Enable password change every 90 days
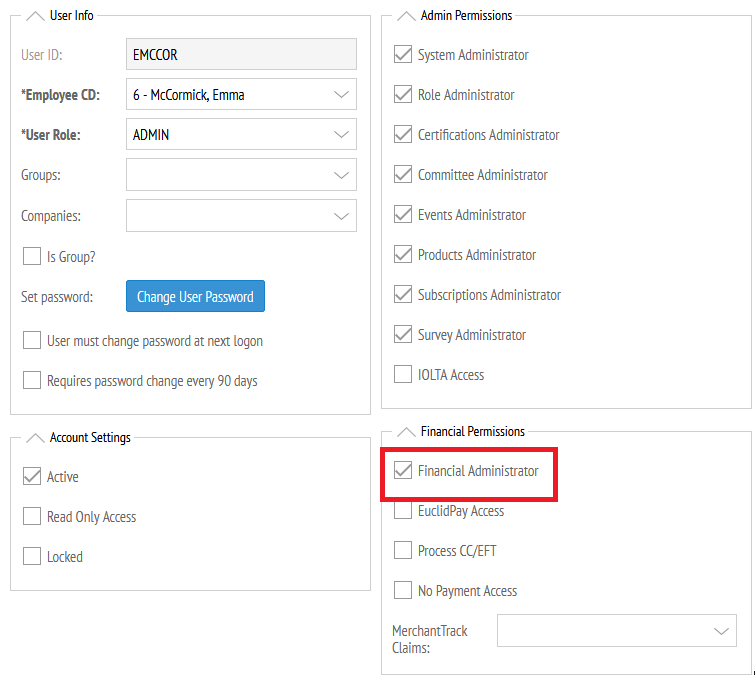Viewport: 755px width, 675px height. pos(32,381)
